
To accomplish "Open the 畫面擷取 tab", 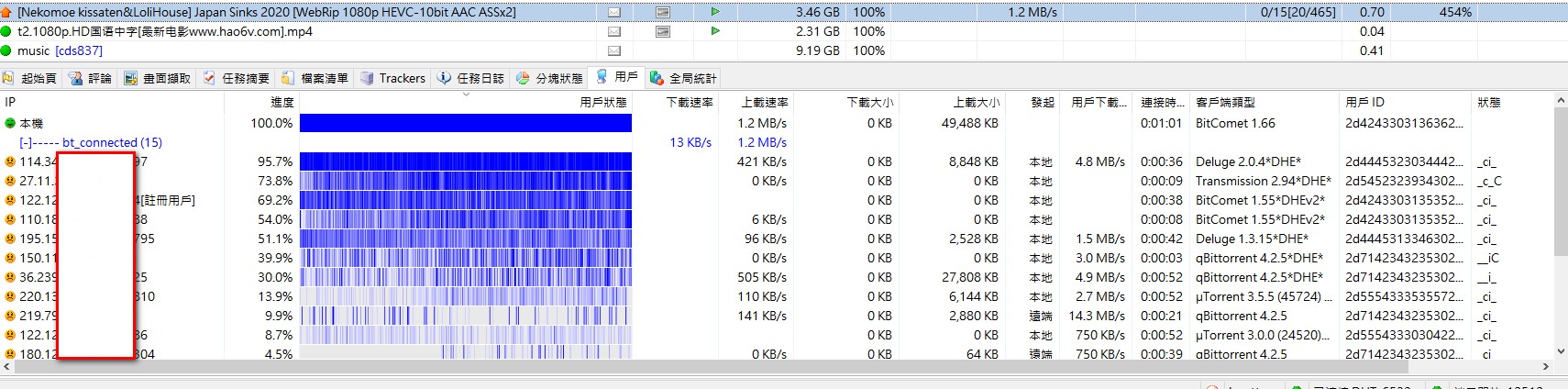I will 158,78.
